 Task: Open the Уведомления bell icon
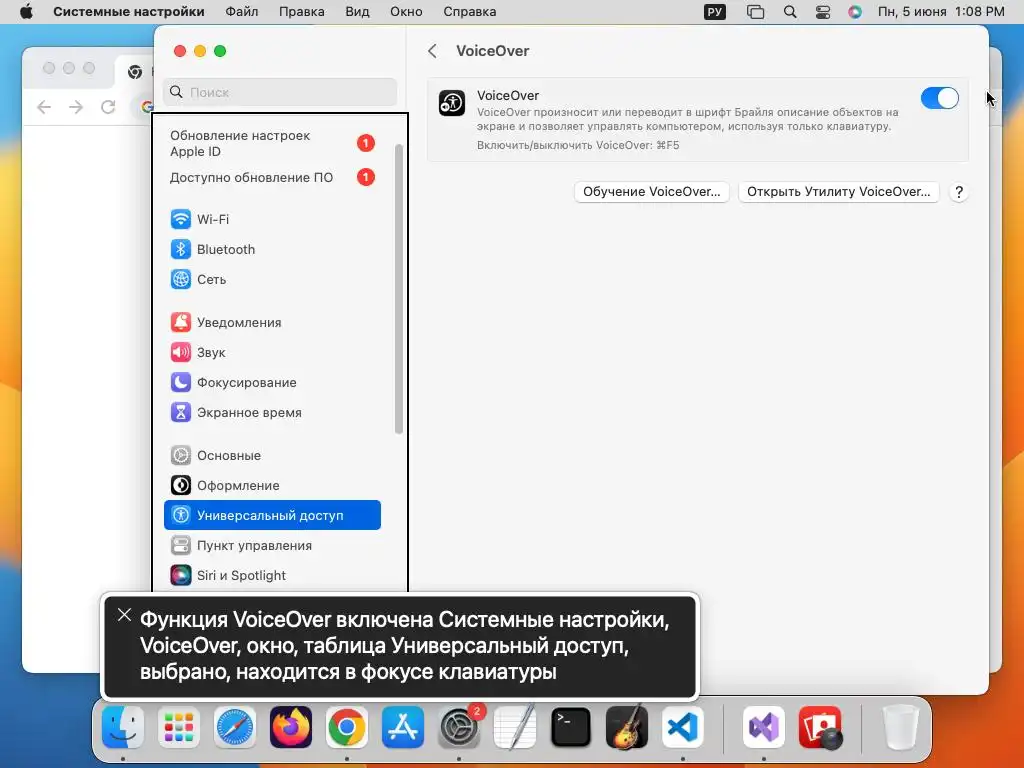coord(181,322)
